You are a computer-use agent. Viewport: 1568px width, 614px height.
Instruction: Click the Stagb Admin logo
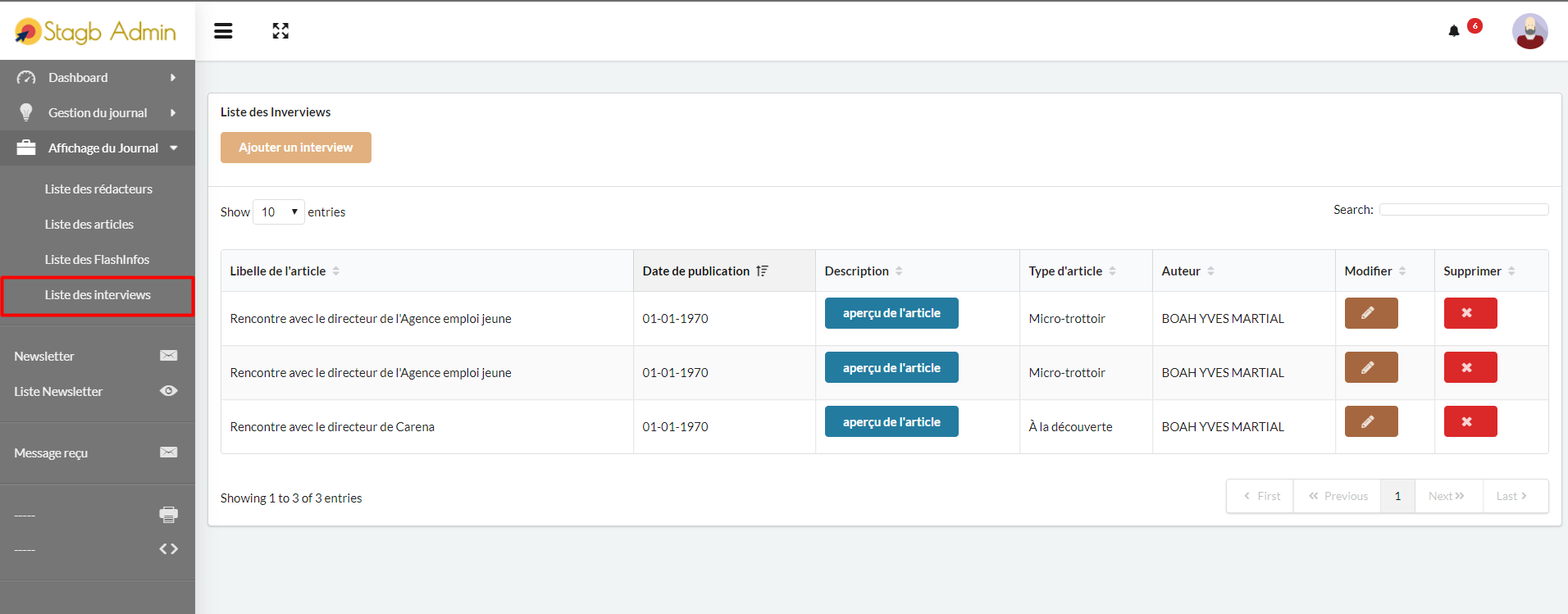(x=96, y=31)
